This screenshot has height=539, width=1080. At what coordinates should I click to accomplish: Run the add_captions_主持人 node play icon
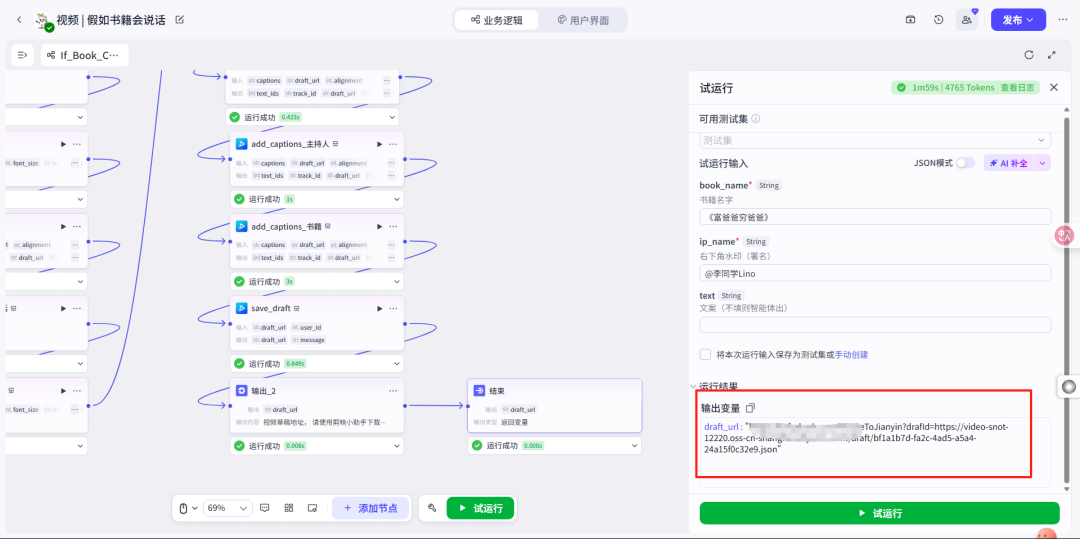[x=379, y=144]
